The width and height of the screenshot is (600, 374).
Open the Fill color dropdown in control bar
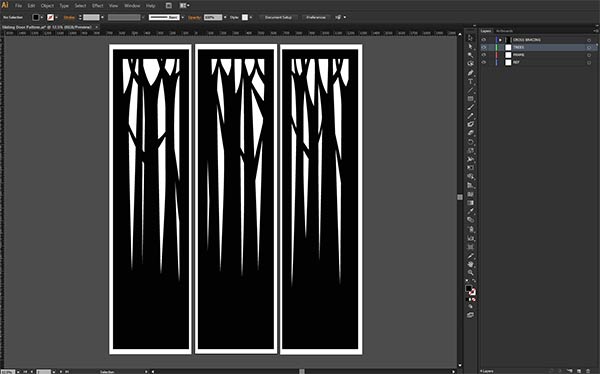point(42,17)
